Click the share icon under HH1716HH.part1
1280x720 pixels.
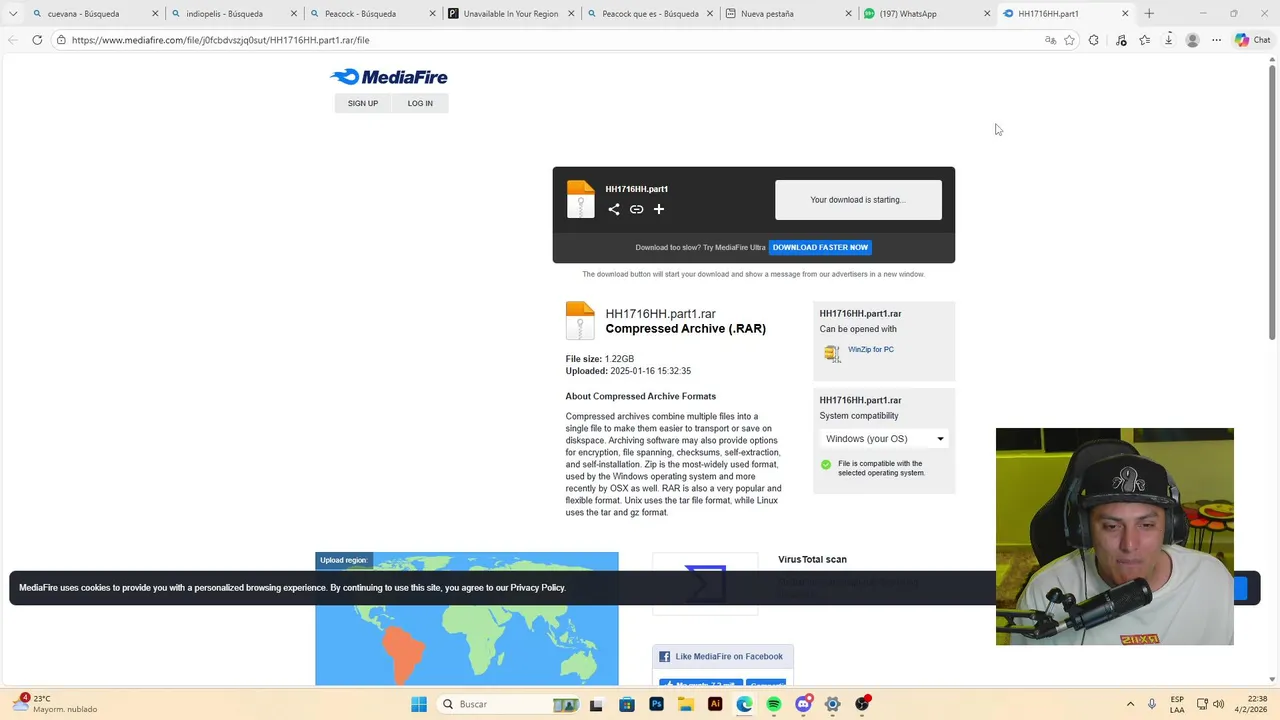tap(614, 209)
